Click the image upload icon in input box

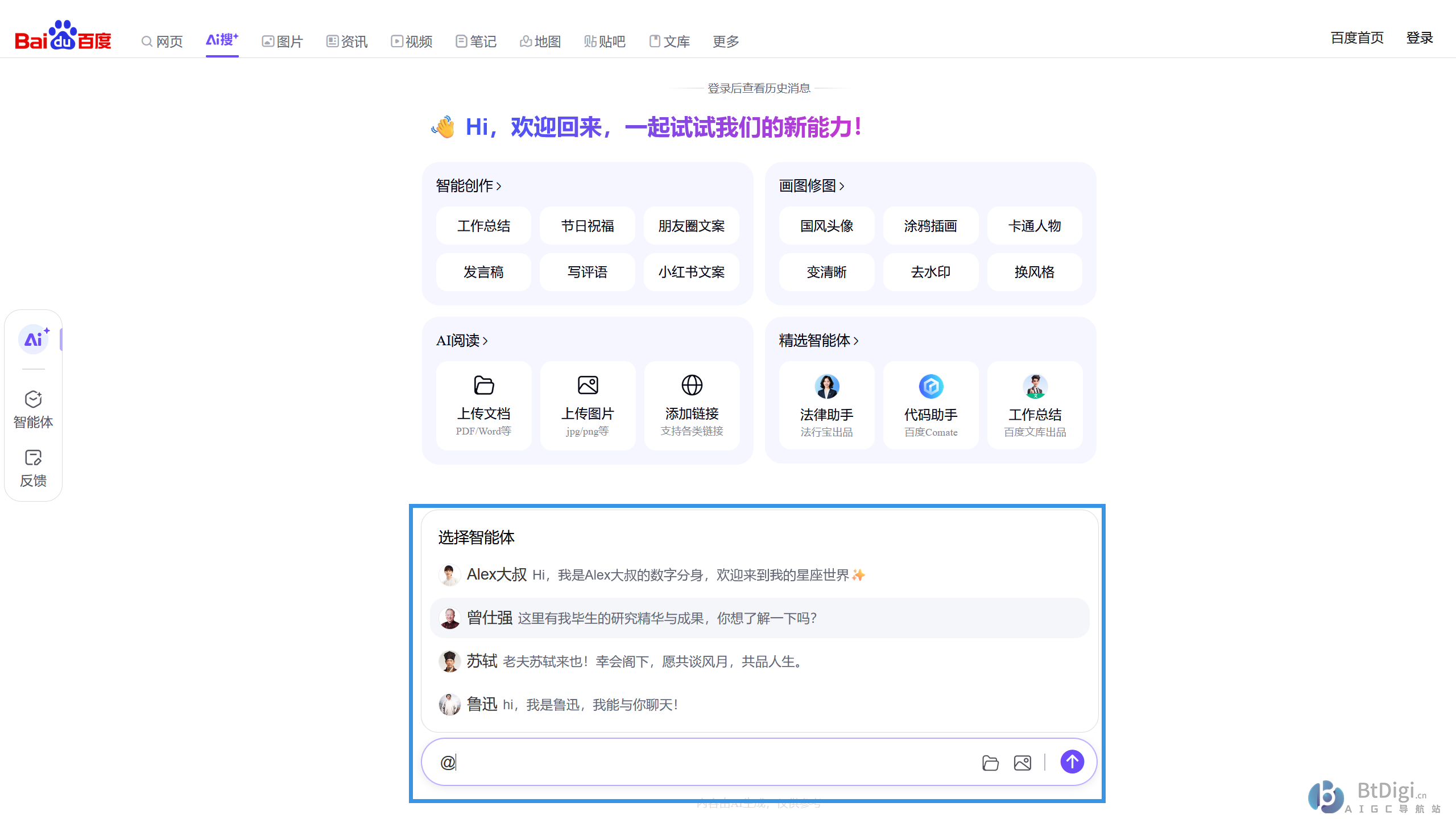pyautogui.click(x=1023, y=763)
